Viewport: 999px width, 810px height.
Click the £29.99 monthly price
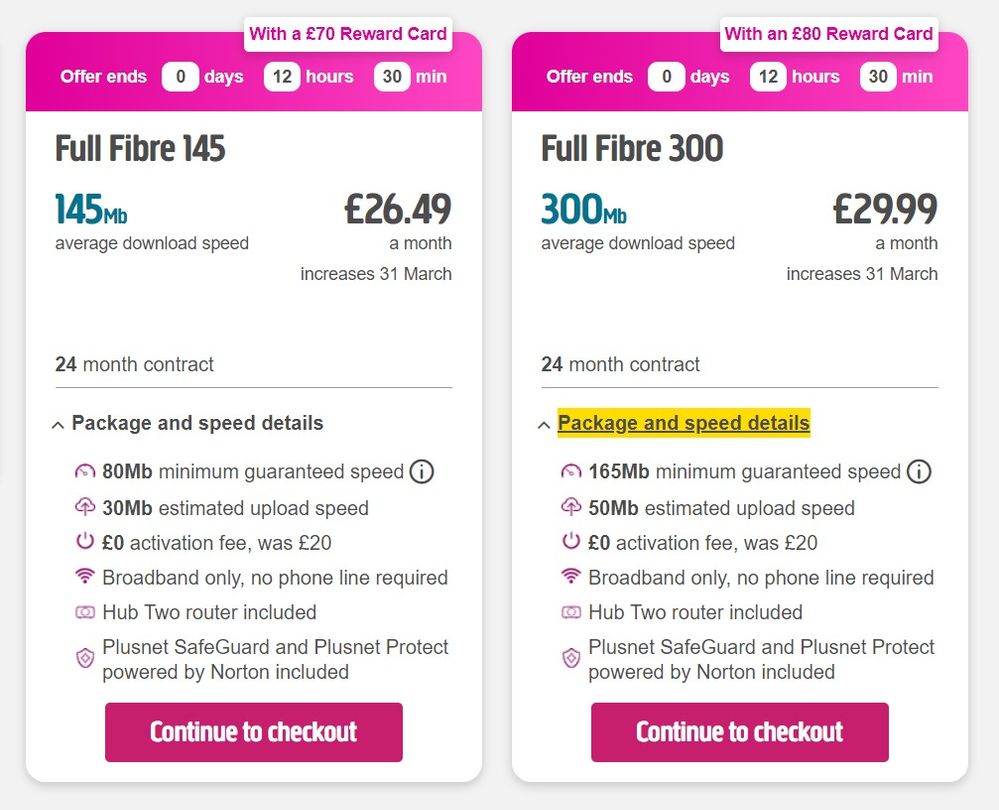click(x=885, y=209)
